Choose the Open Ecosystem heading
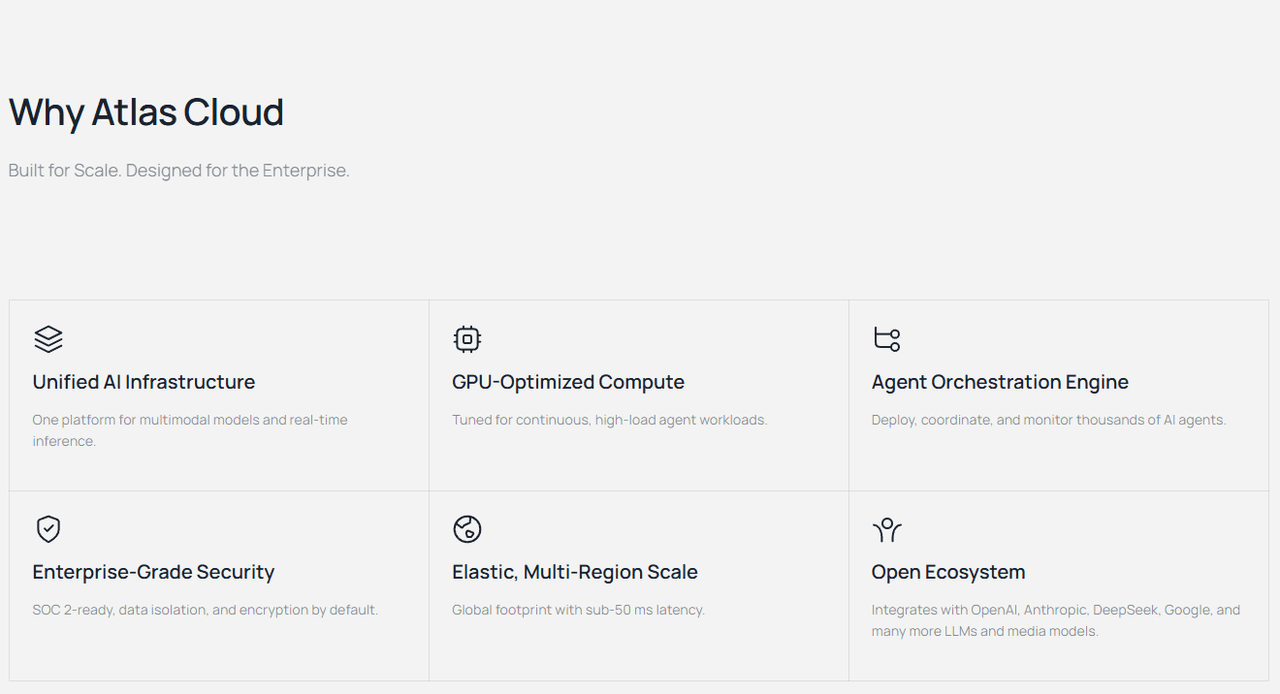The width and height of the screenshot is (1280, 694). point(948,572)
